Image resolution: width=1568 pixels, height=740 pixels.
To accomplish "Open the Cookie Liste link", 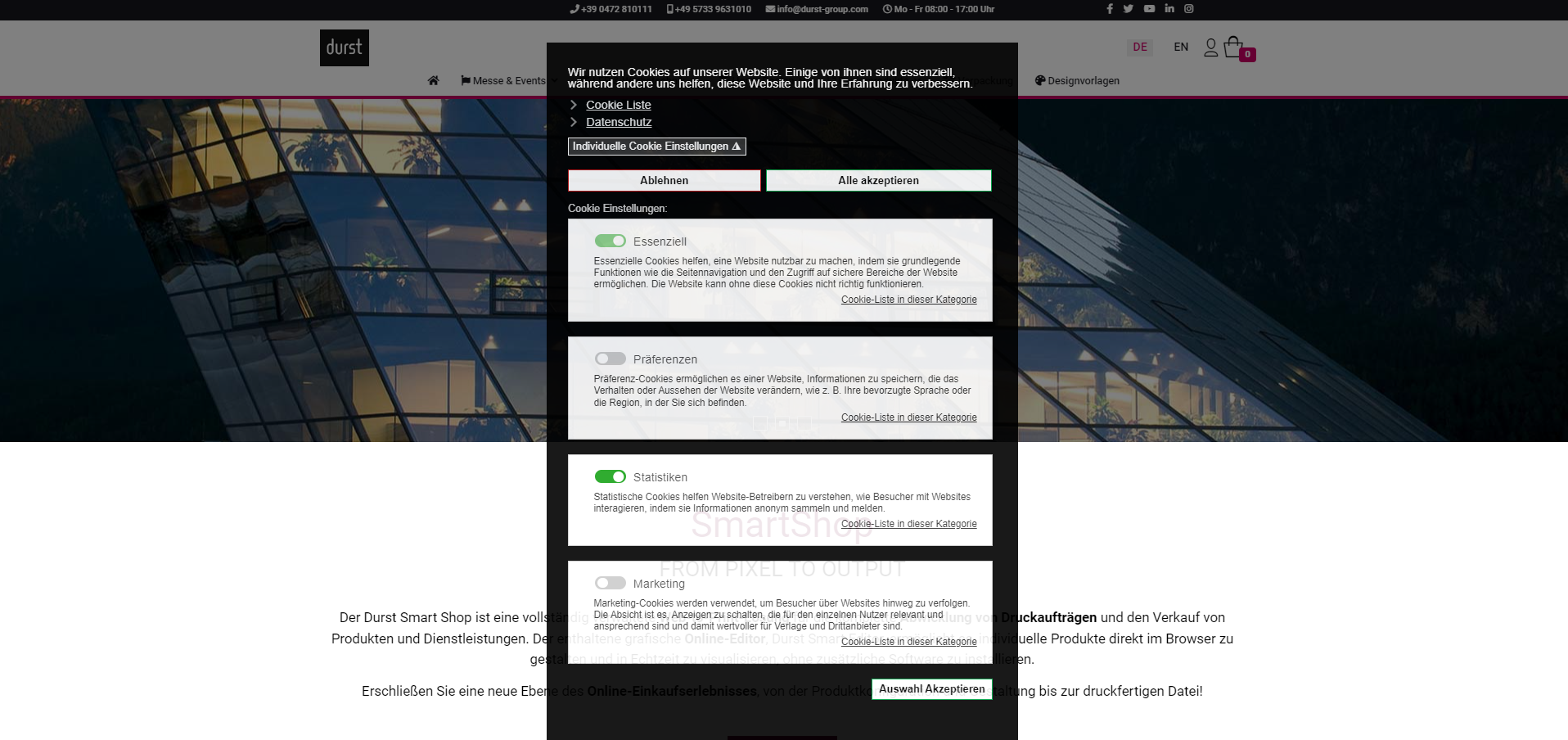I will click(619, 105).
